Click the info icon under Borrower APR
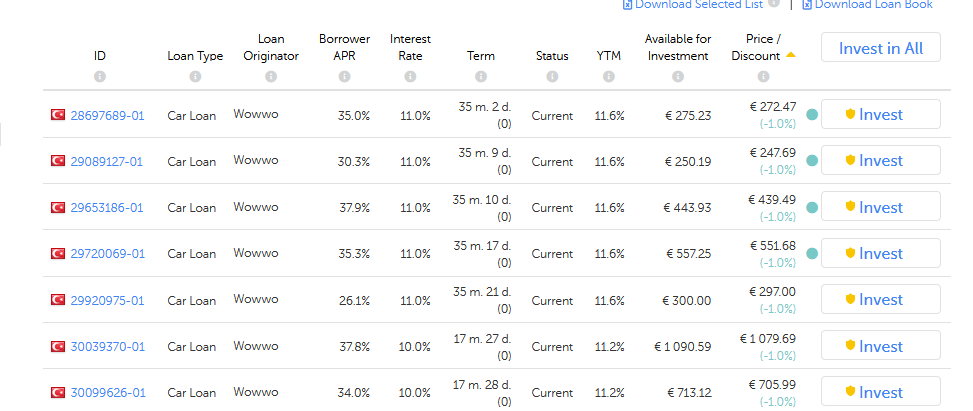Screen dimensions: 973x411 click(x=345, y=77)
